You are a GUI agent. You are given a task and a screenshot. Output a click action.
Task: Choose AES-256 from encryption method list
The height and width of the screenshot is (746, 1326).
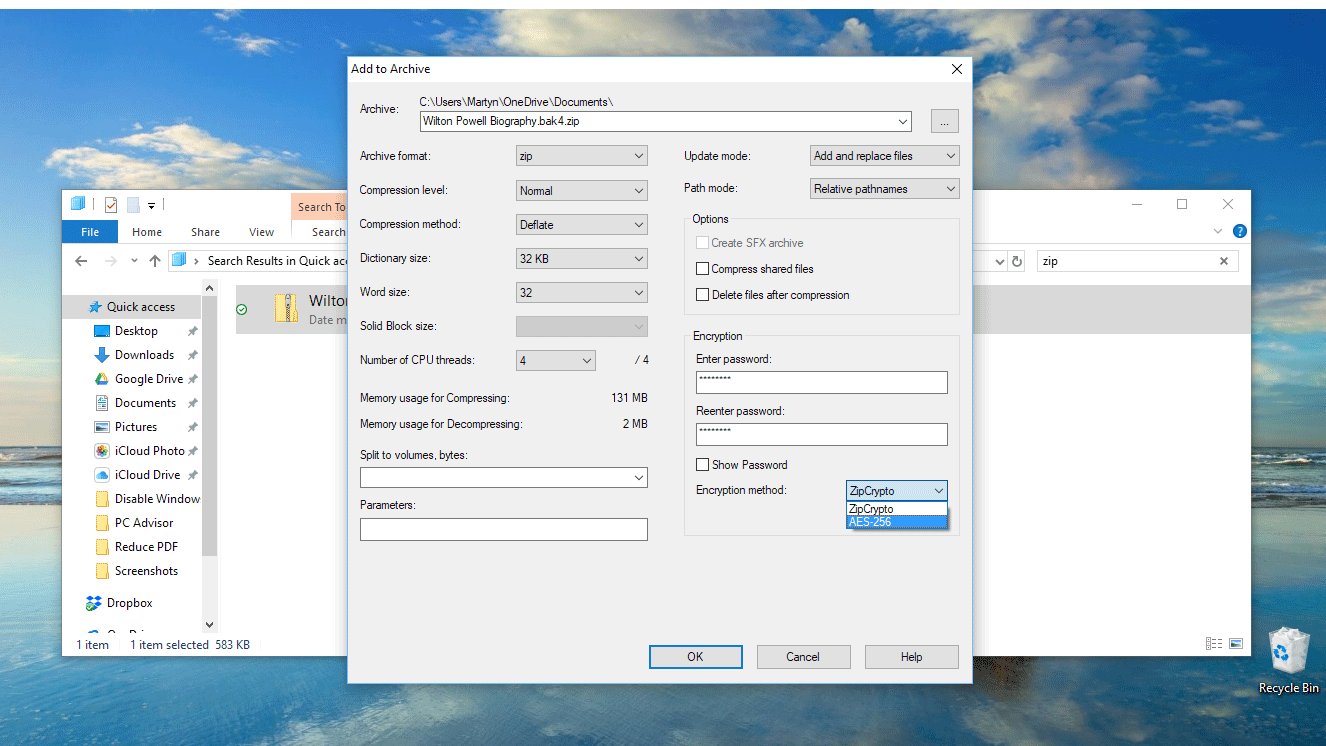(x=895, y=522)
